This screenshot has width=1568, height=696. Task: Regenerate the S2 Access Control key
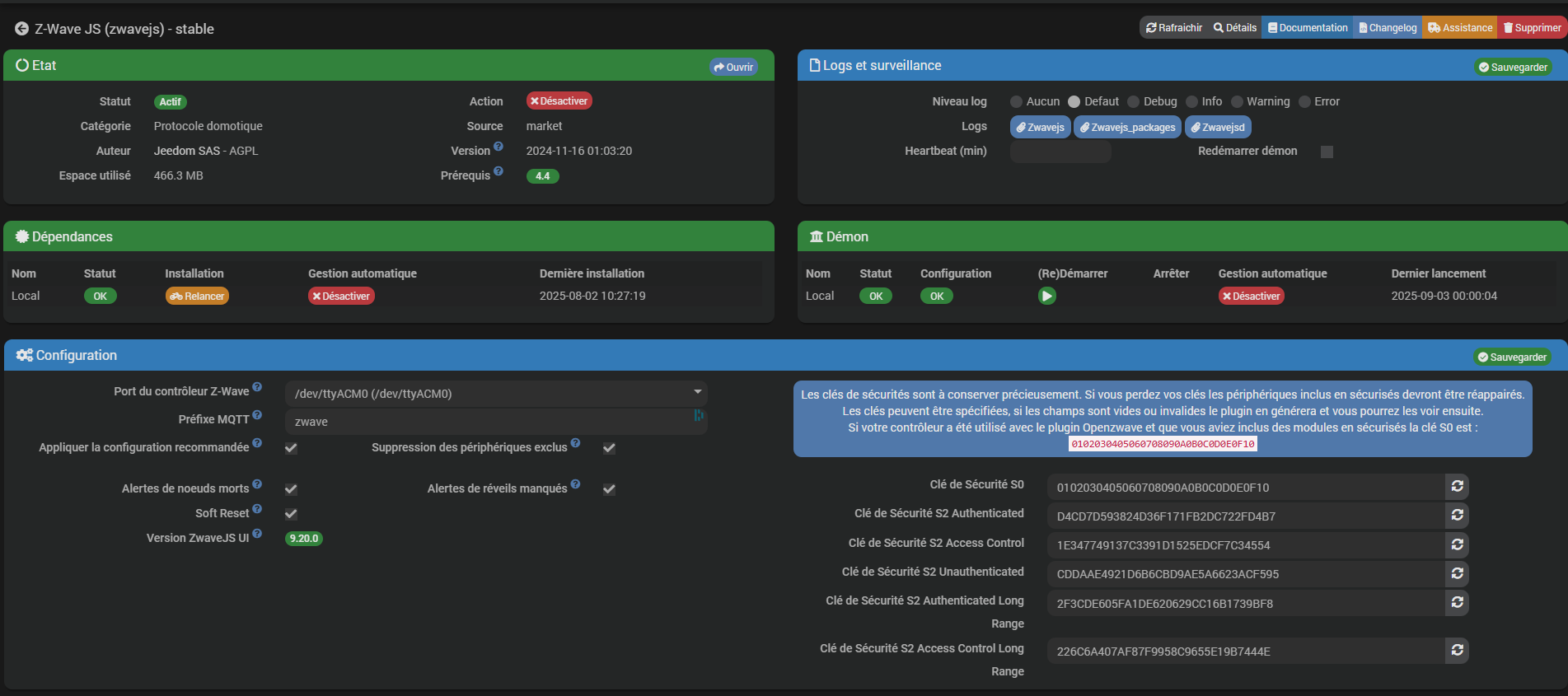pyautogui.click(x=1457, y=544)
